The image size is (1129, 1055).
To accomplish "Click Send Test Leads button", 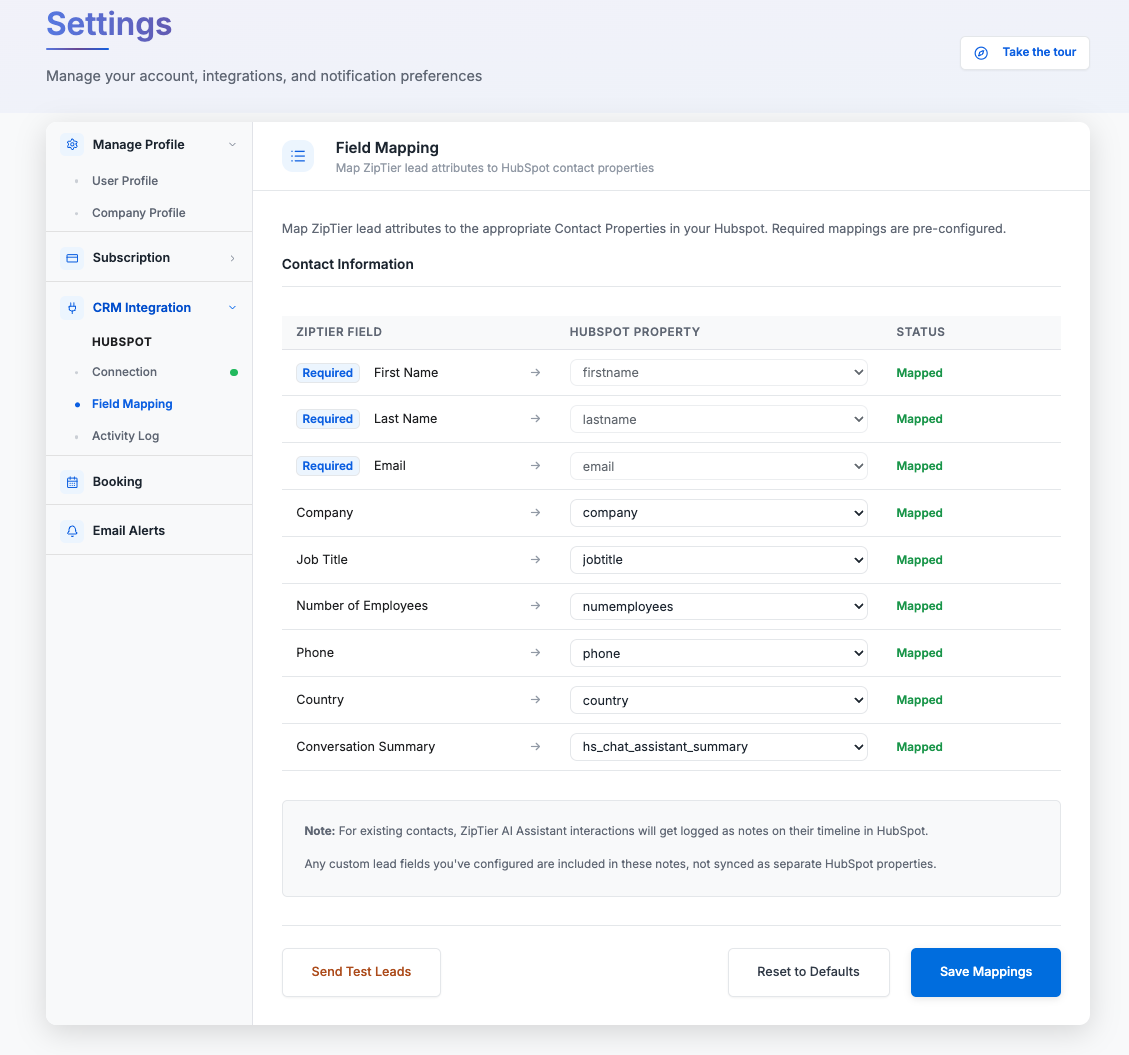I will (x=361, y=972).
